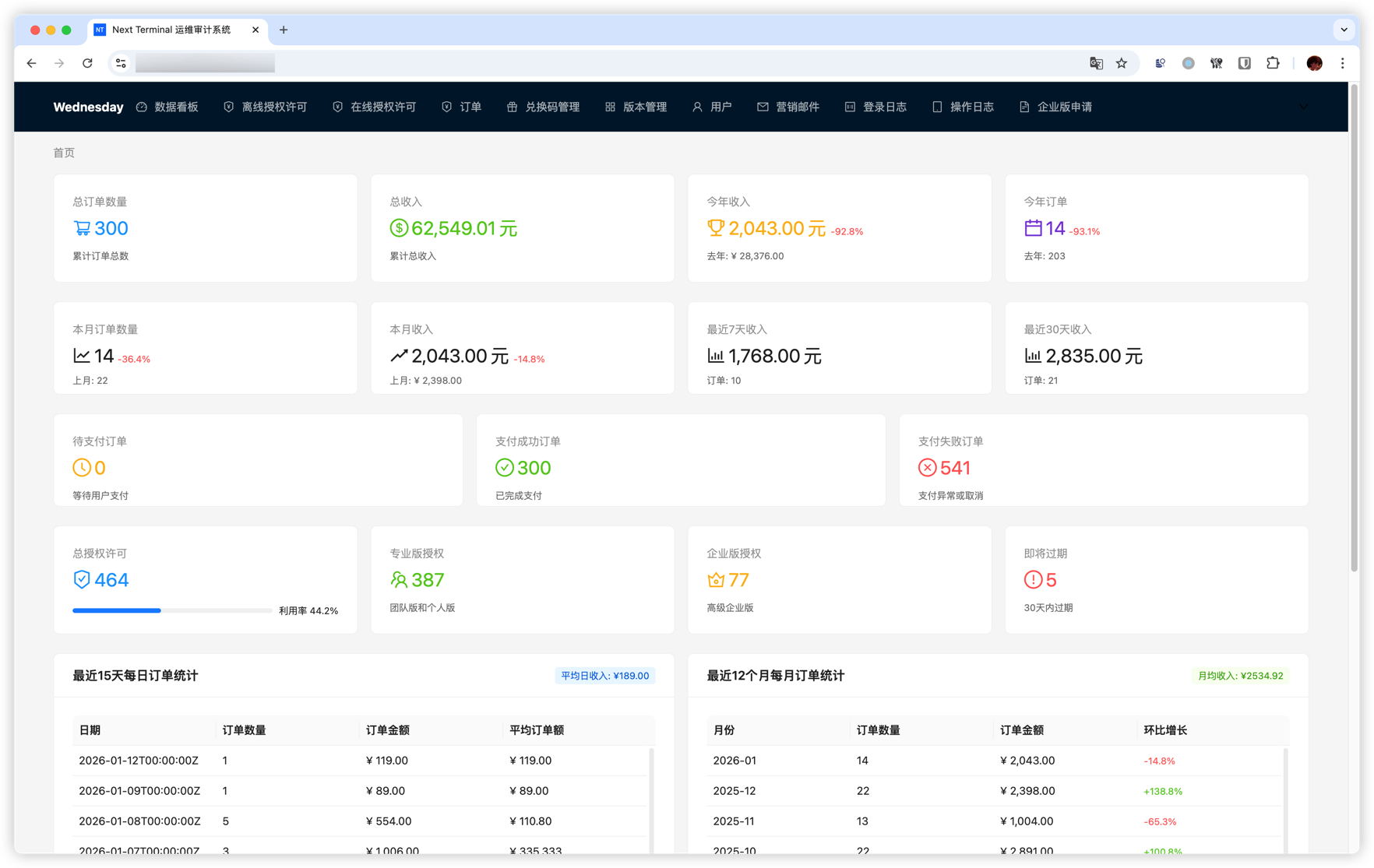Select the 营销邮件 navigation item
Image resolution: width=1374 pixels, height=868 pixels.
click(x=788, y=107)
